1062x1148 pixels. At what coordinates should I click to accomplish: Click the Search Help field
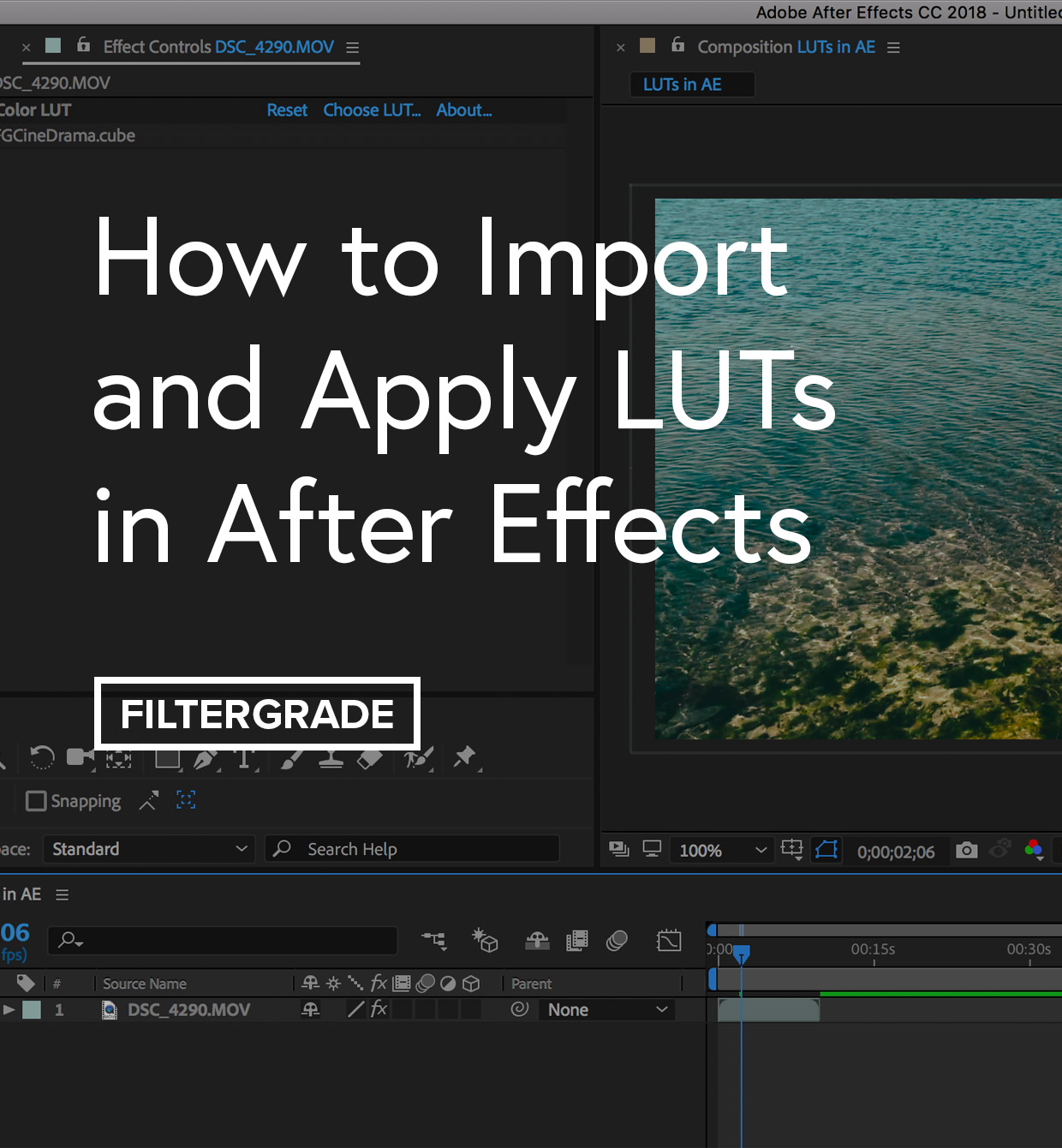(x=412, y=849)
